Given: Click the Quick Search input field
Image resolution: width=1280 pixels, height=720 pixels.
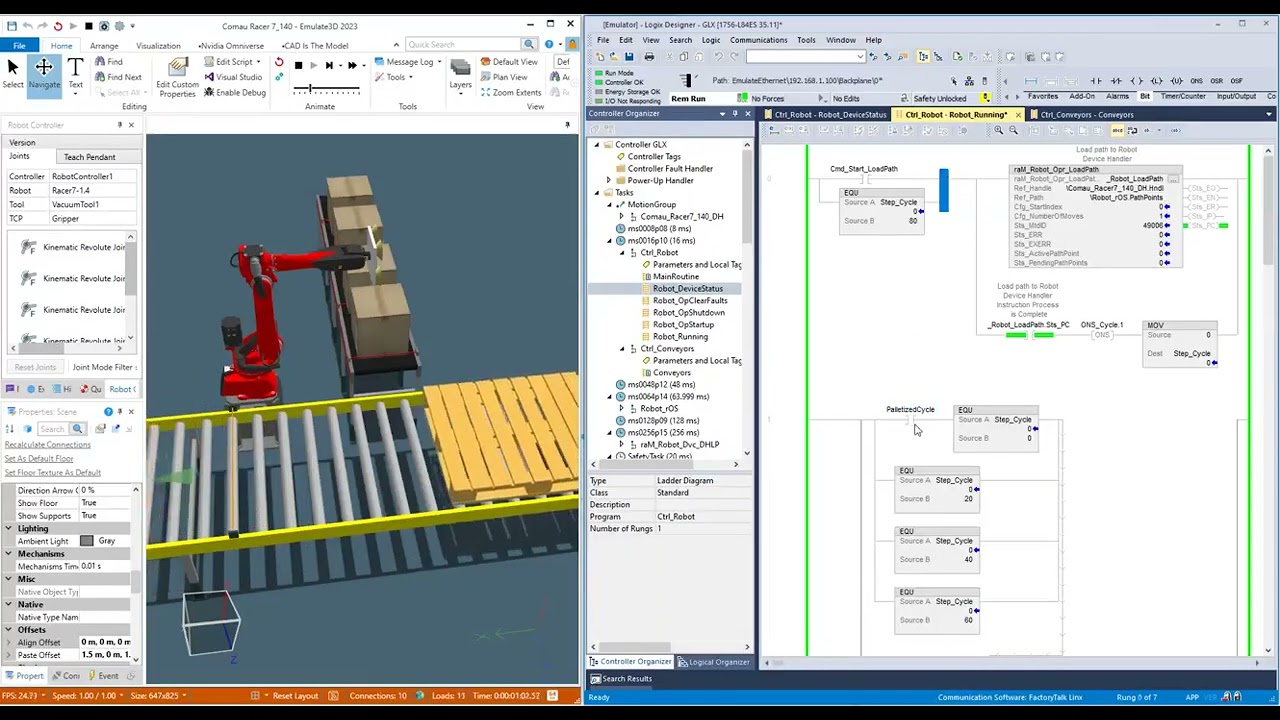Looking at the screenshot, I should coord(462,44).
